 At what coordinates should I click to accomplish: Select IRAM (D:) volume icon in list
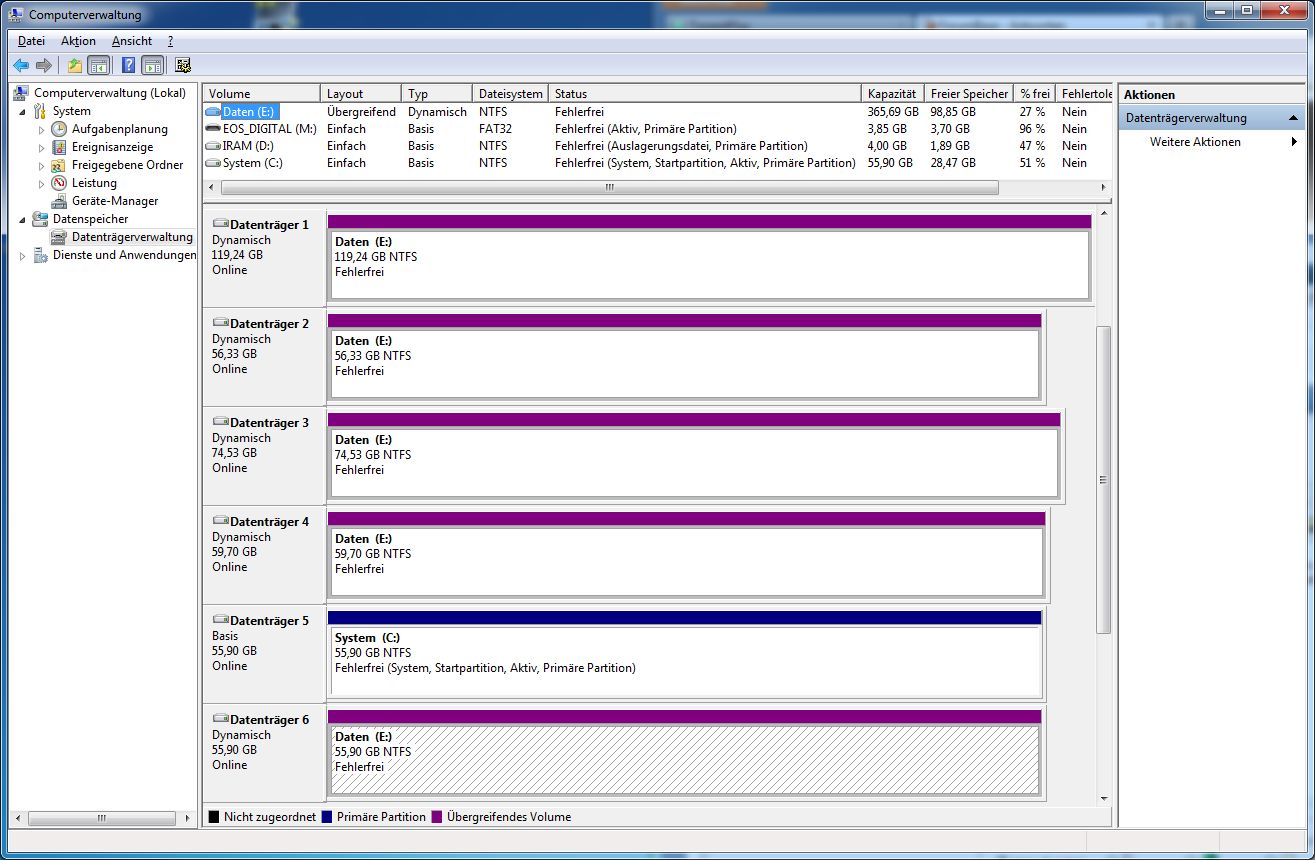(x=212, y=145)
